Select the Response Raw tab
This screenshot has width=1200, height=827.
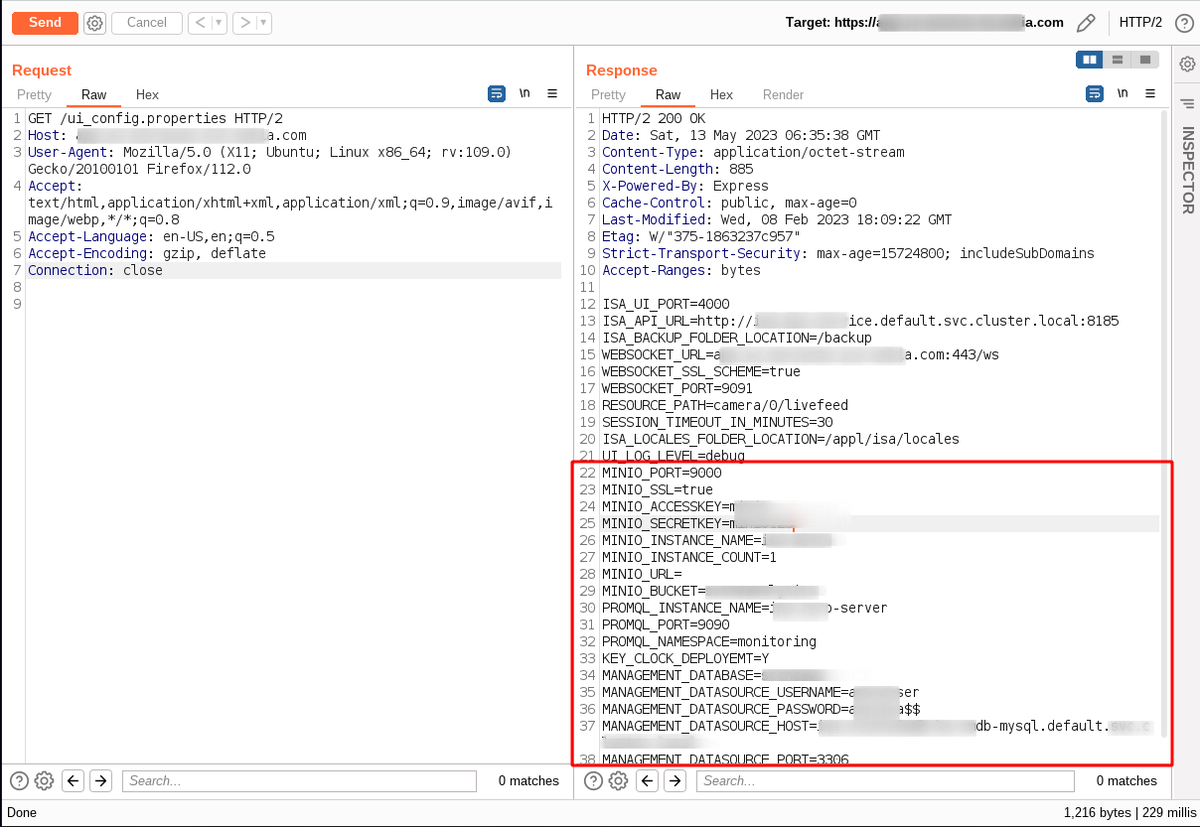click(668, 94)
